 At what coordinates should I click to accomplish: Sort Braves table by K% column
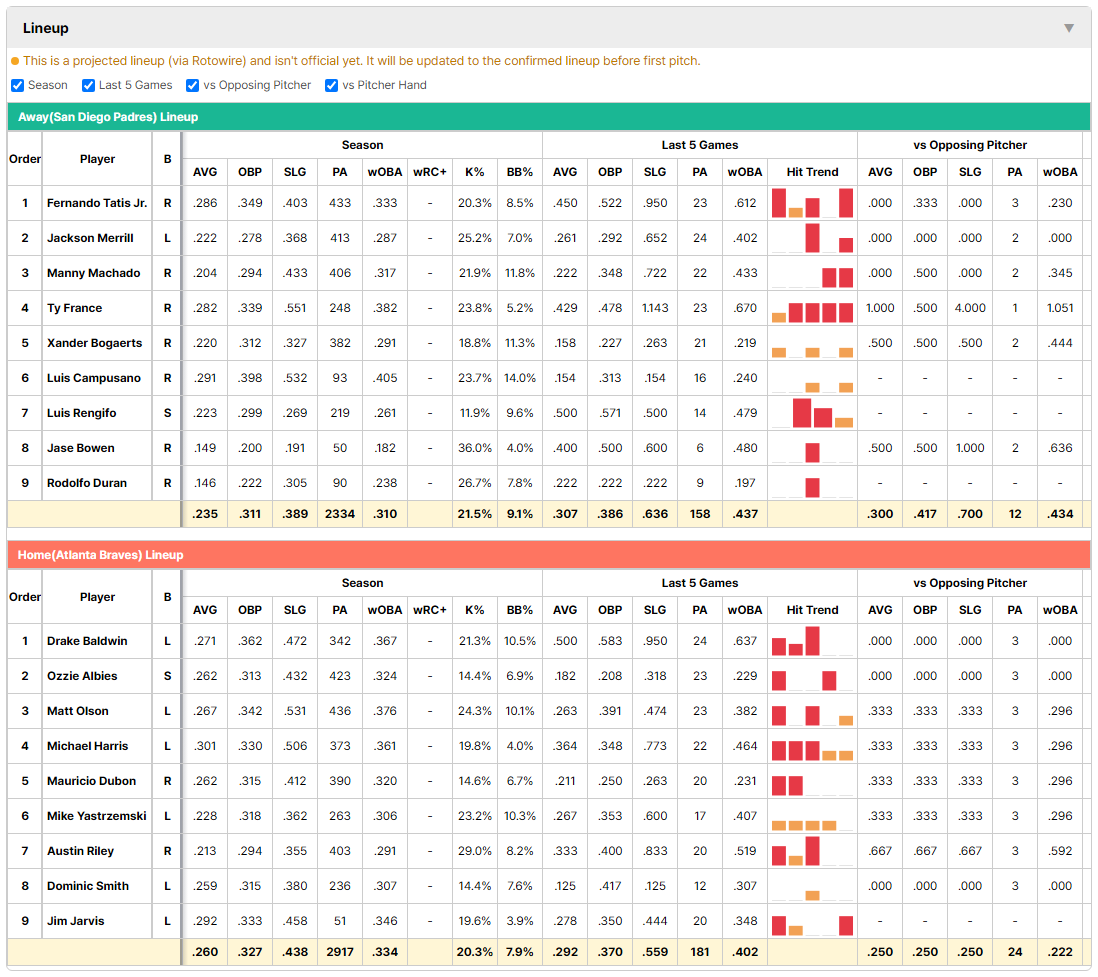[x=474, y=610]
